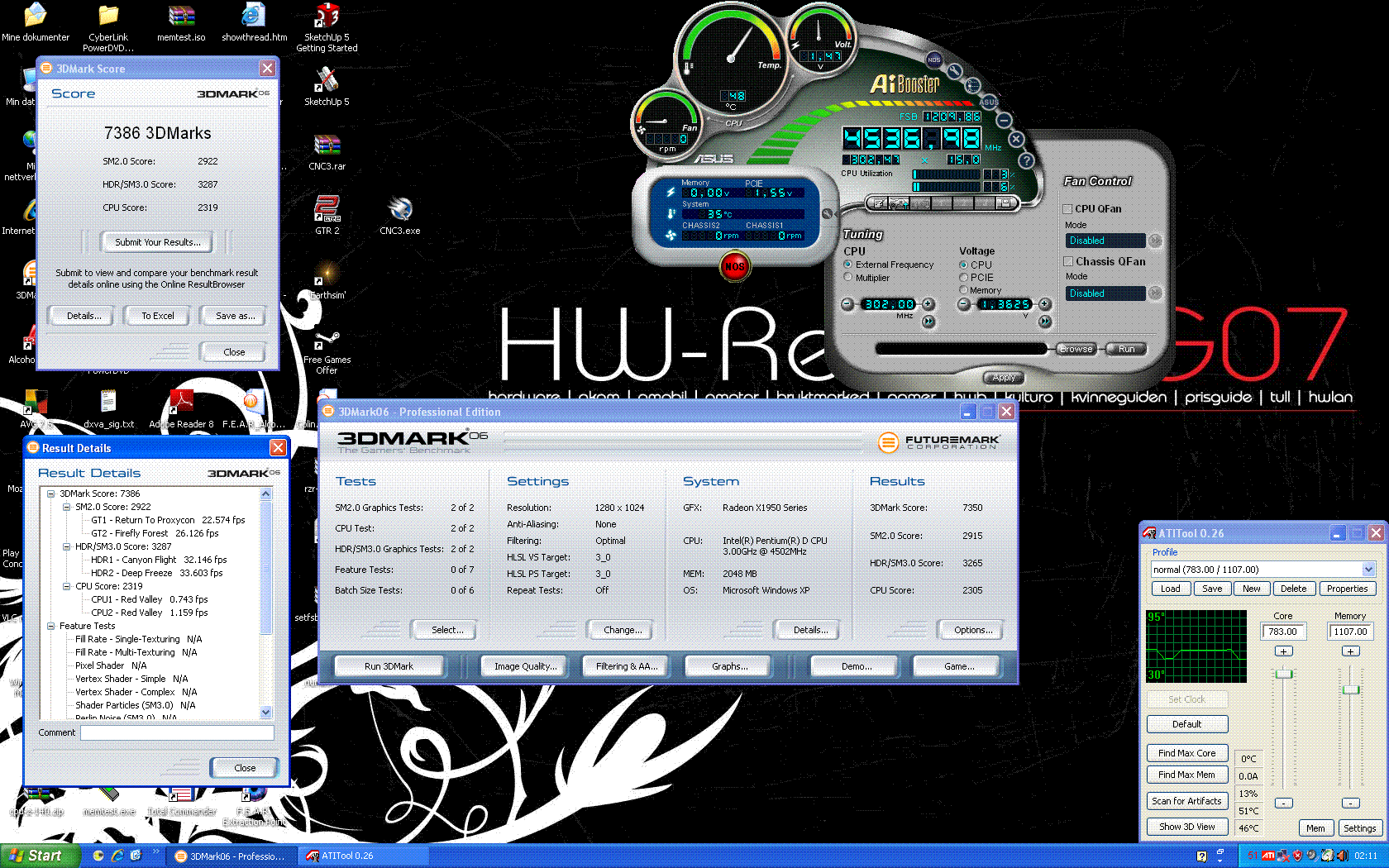Click arrow next to CPU QFan mode

pos(1156,241)
